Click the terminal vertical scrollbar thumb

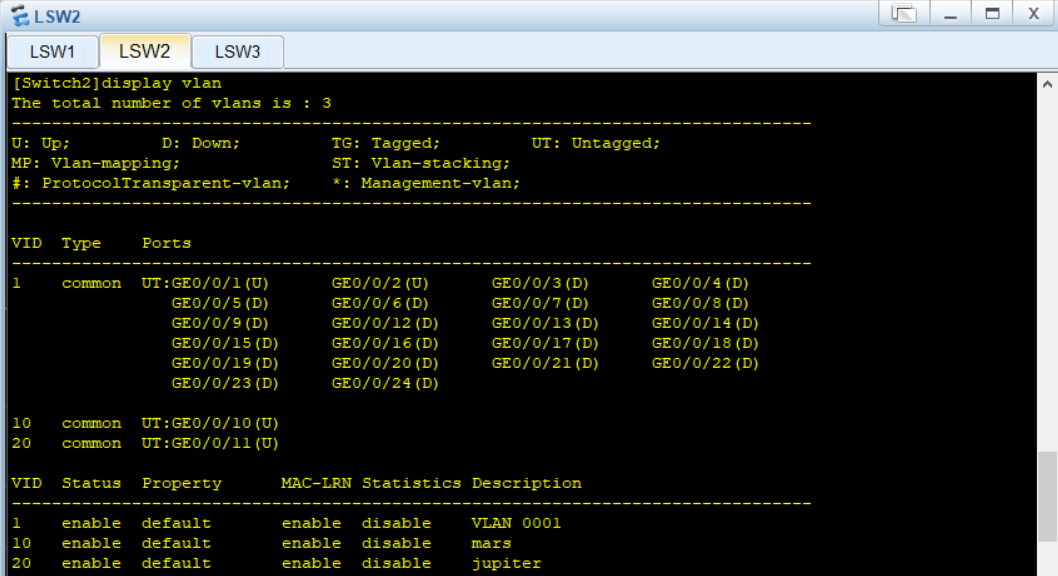(x=1047, y=496)
